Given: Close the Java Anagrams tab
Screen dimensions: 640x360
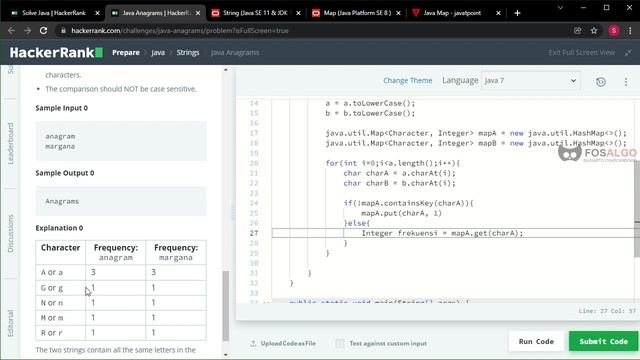Looking at the screenshot, I should coord(198,13).
